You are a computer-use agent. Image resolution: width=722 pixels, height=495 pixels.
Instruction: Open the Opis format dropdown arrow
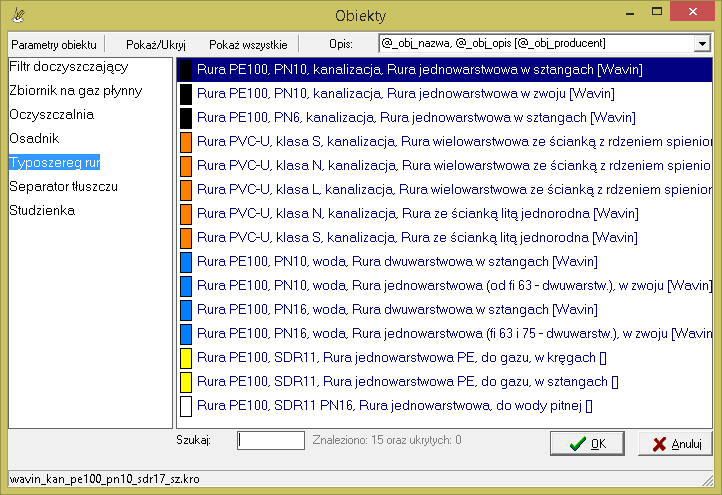click(702, 44)
